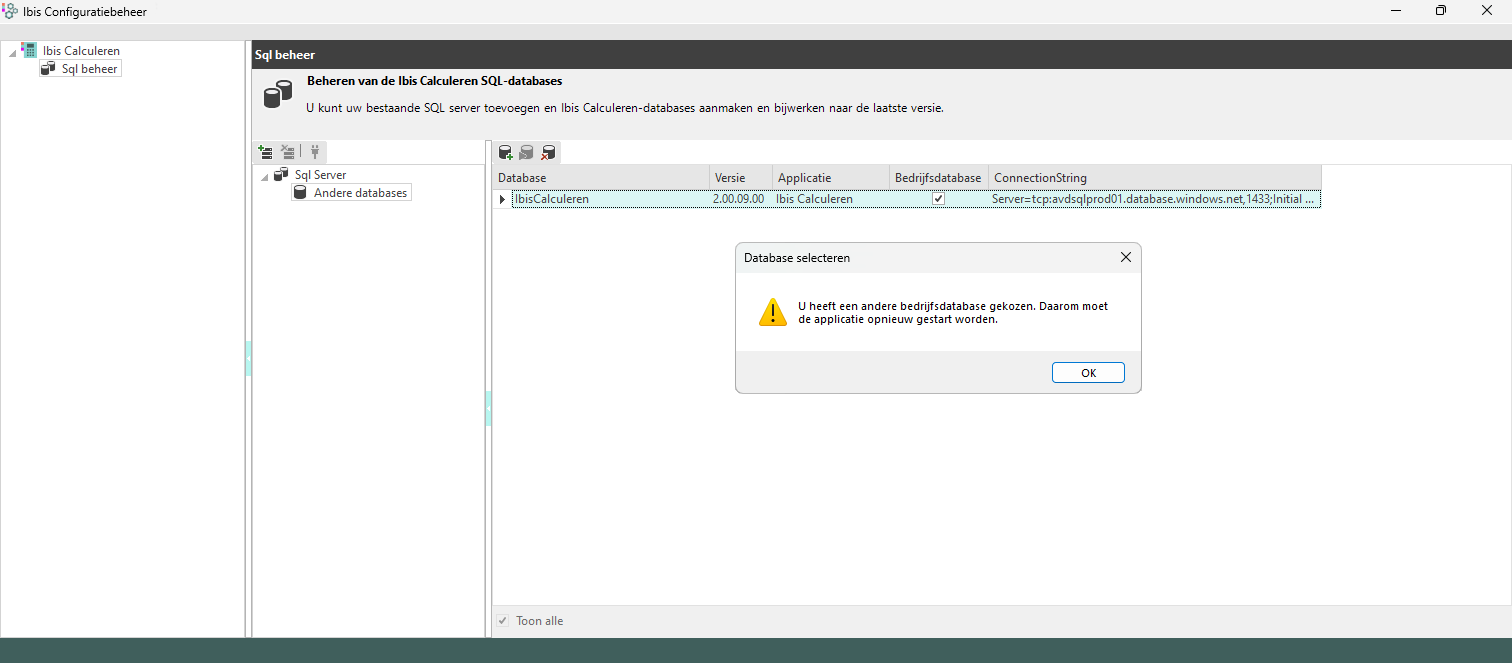Click the add database icon
Image resolution: width=1512 pixels, height=663 pixels.
(505, 152)
